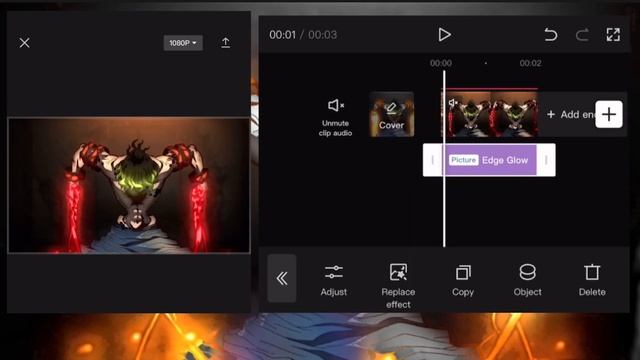
Task: Select the video clip on the timeline
Action: (489, 114)
